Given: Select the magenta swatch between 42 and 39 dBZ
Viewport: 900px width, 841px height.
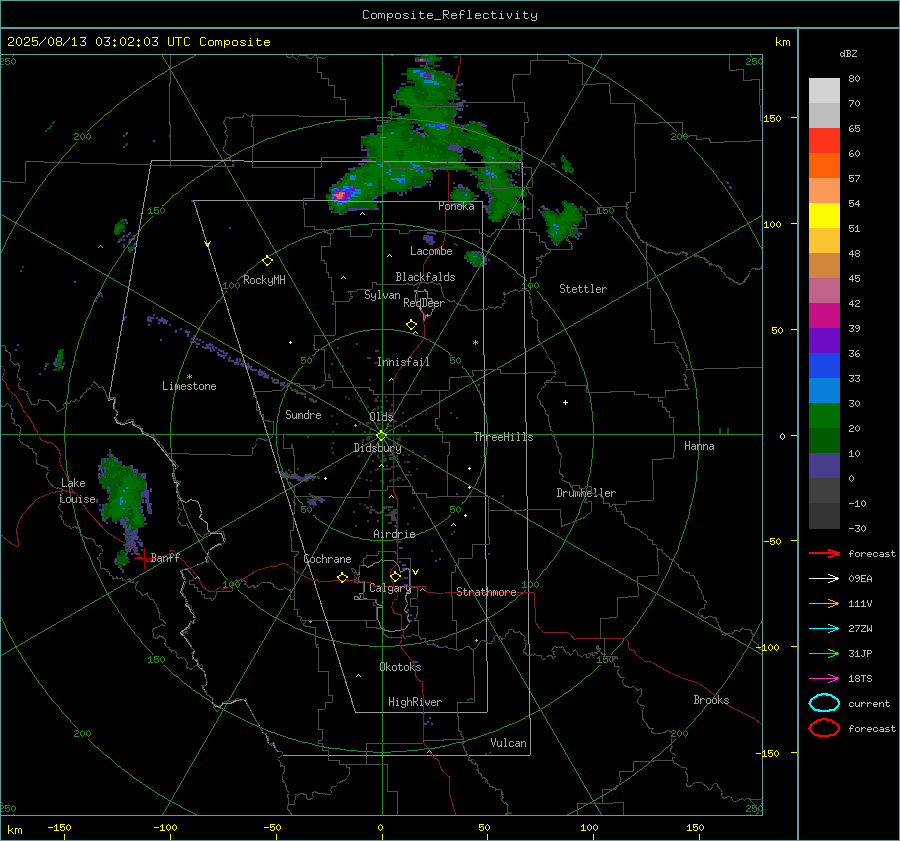Looking at the screenshot, I should point(824,316).
